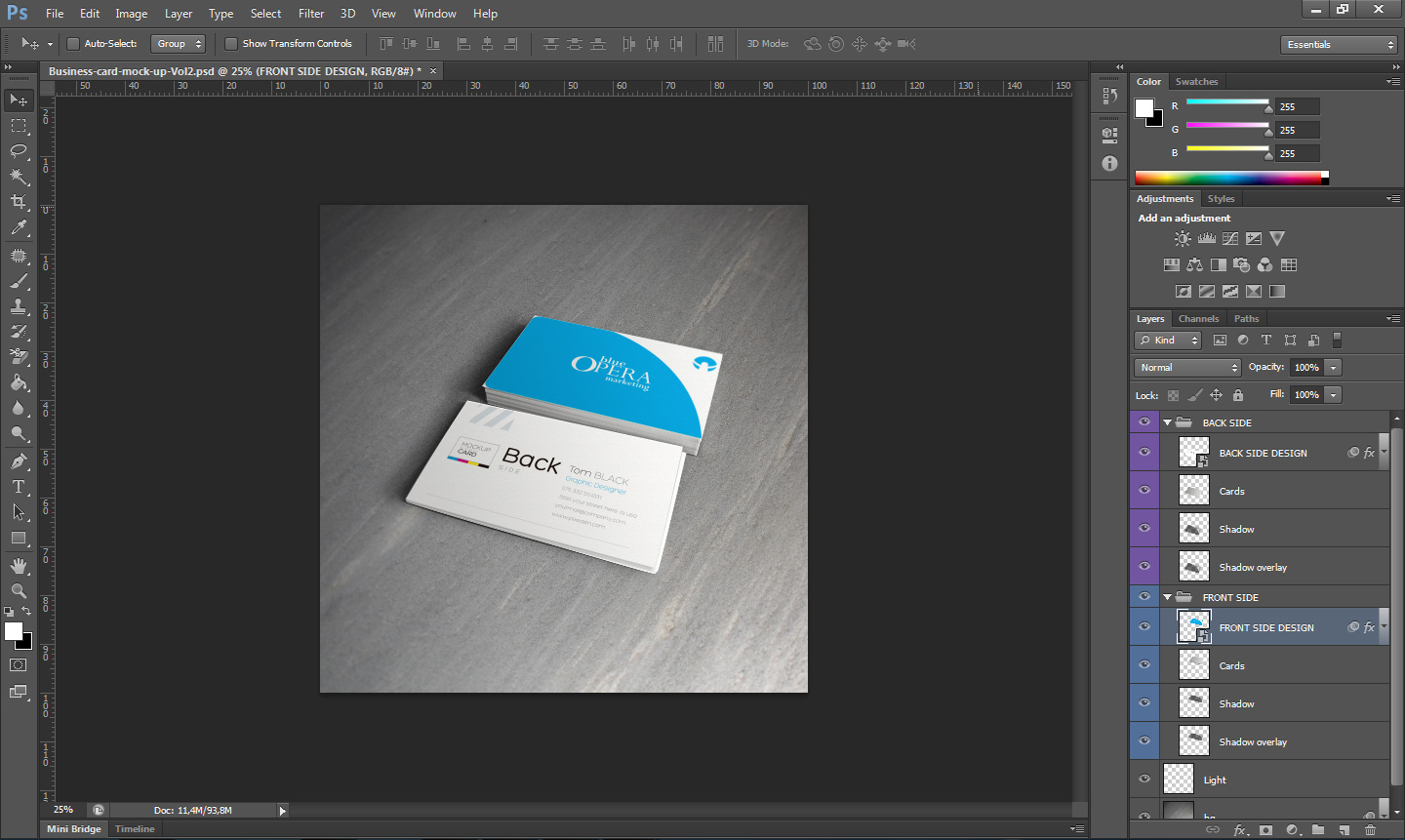Open the Timeline tab
The height and width of the screenshot is (840, 1405).
click(x=135, y=829)
